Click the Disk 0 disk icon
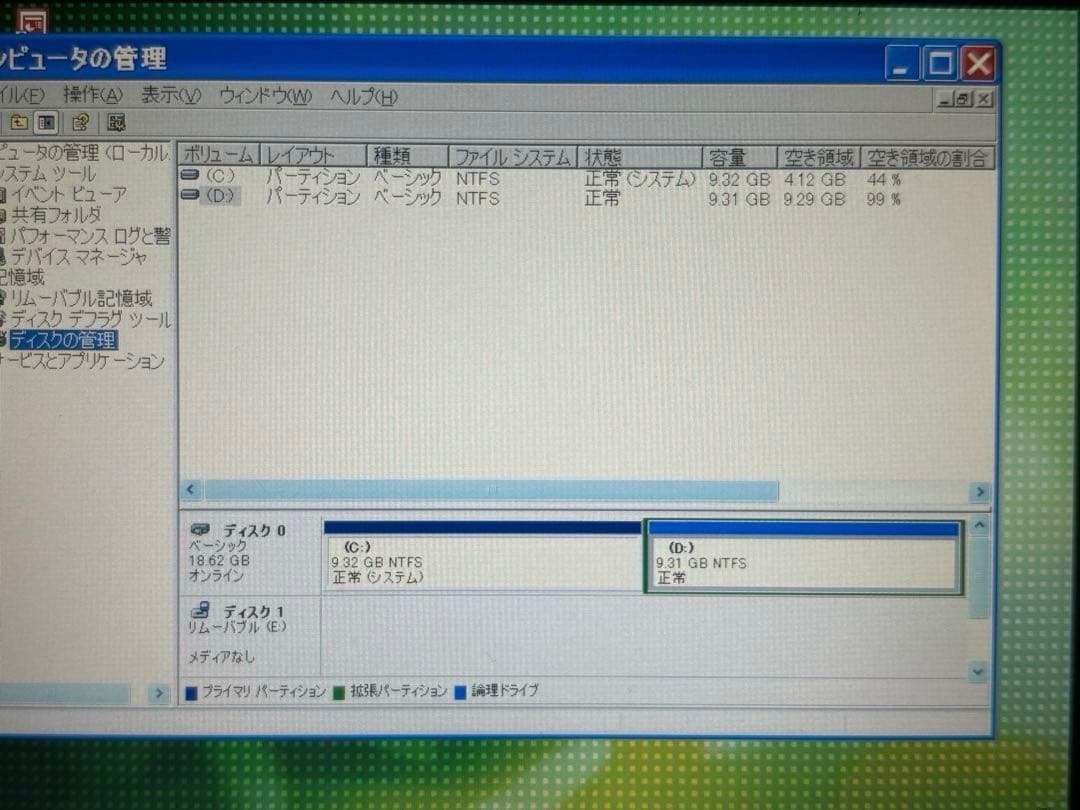This screenshot has height=810, width=1080. pos(201,528)
